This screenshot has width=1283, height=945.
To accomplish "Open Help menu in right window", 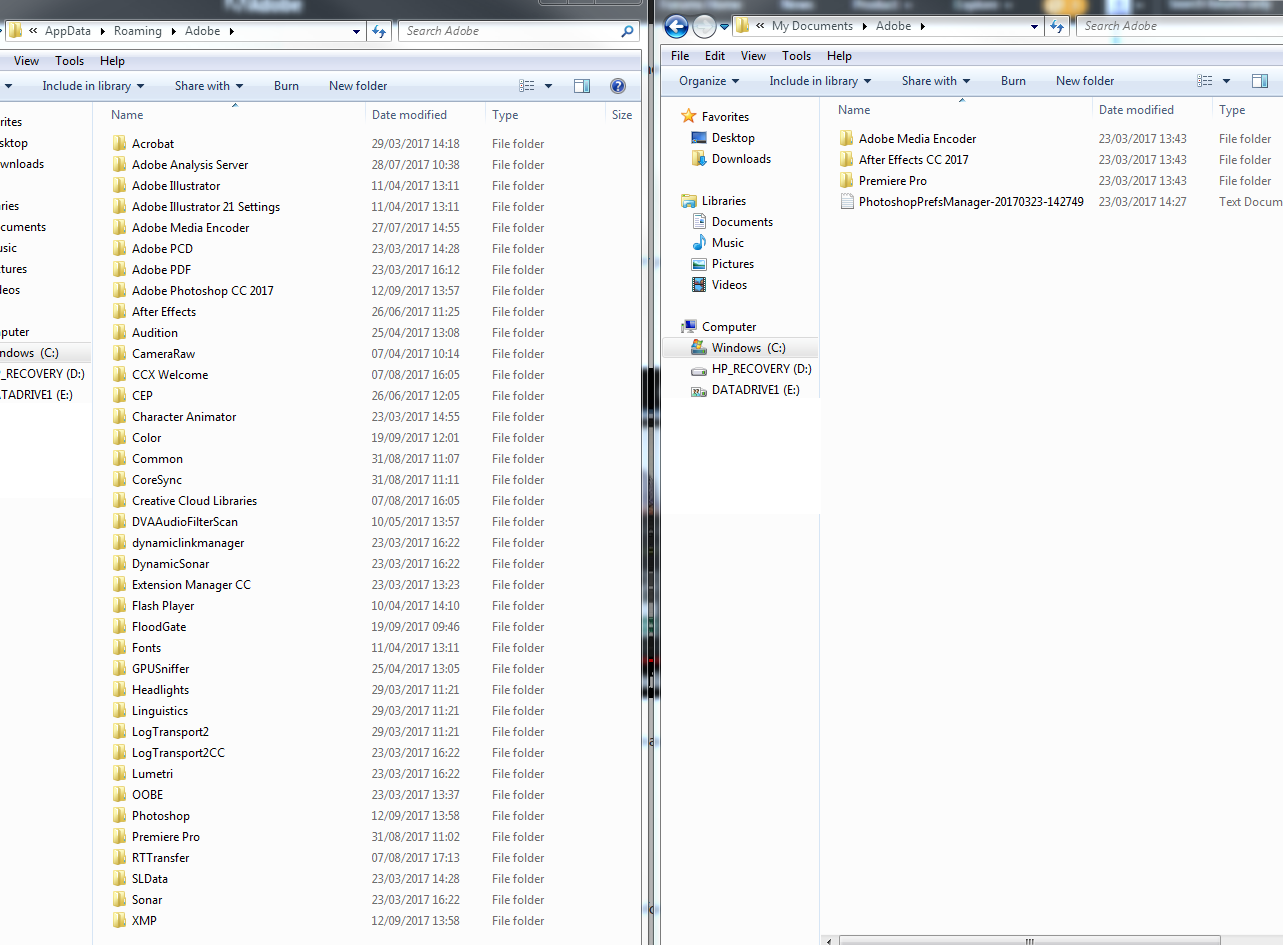I will click(x=840, y=56).
